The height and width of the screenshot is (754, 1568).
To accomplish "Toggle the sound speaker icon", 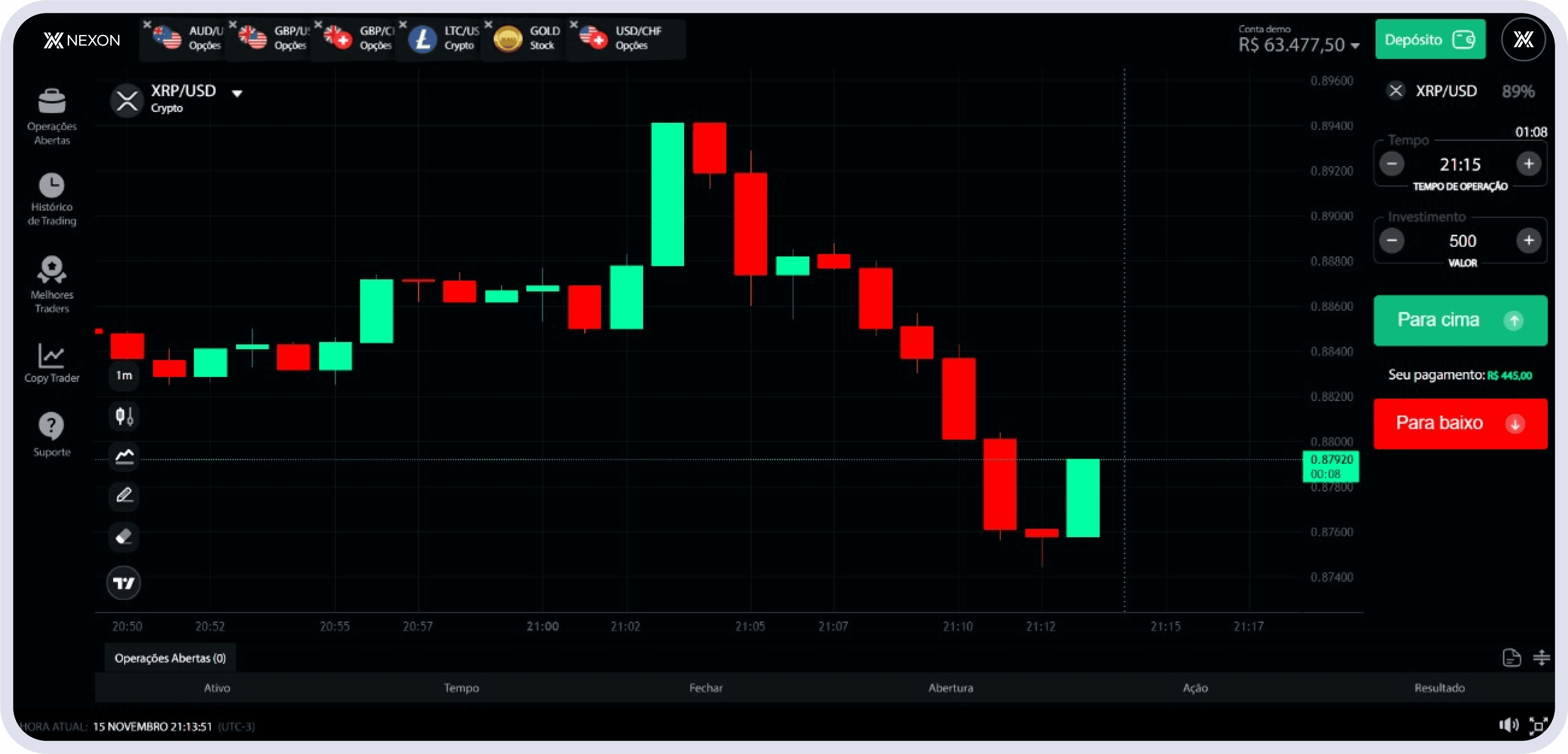I will click(x=1508, y=725).
